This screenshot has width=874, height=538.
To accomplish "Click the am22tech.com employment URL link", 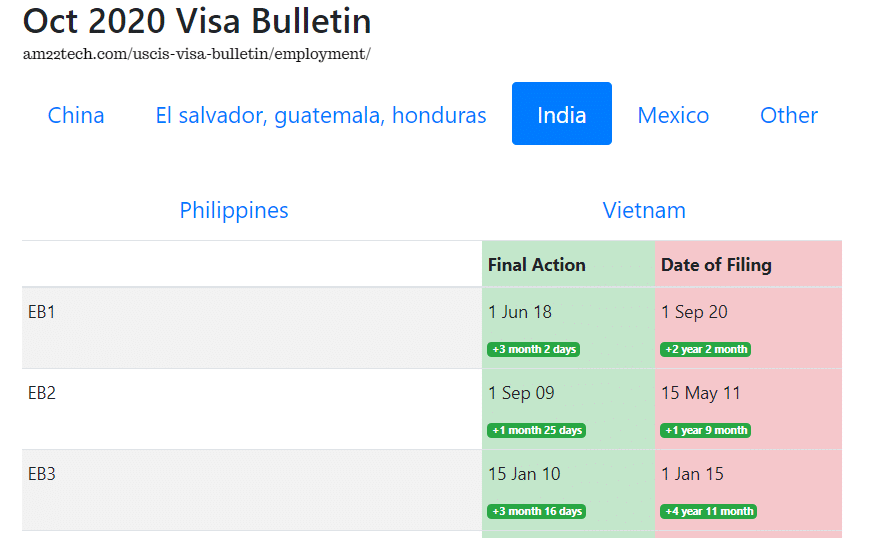I will click(x=196, y=54).
